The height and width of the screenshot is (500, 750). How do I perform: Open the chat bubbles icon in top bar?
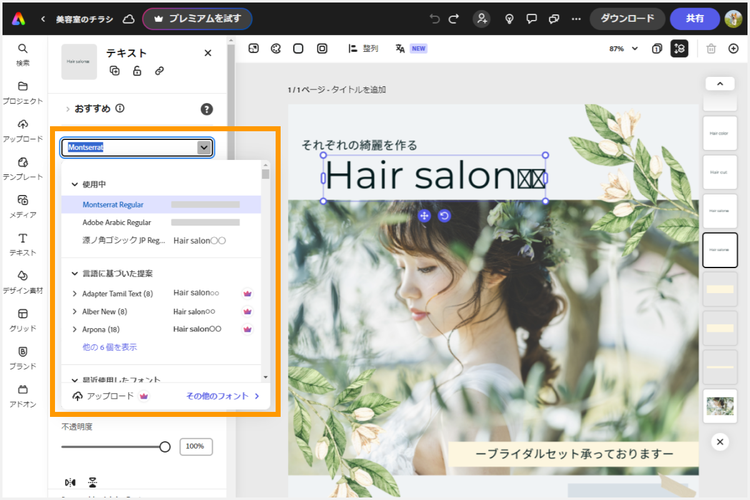pos(554,19)
